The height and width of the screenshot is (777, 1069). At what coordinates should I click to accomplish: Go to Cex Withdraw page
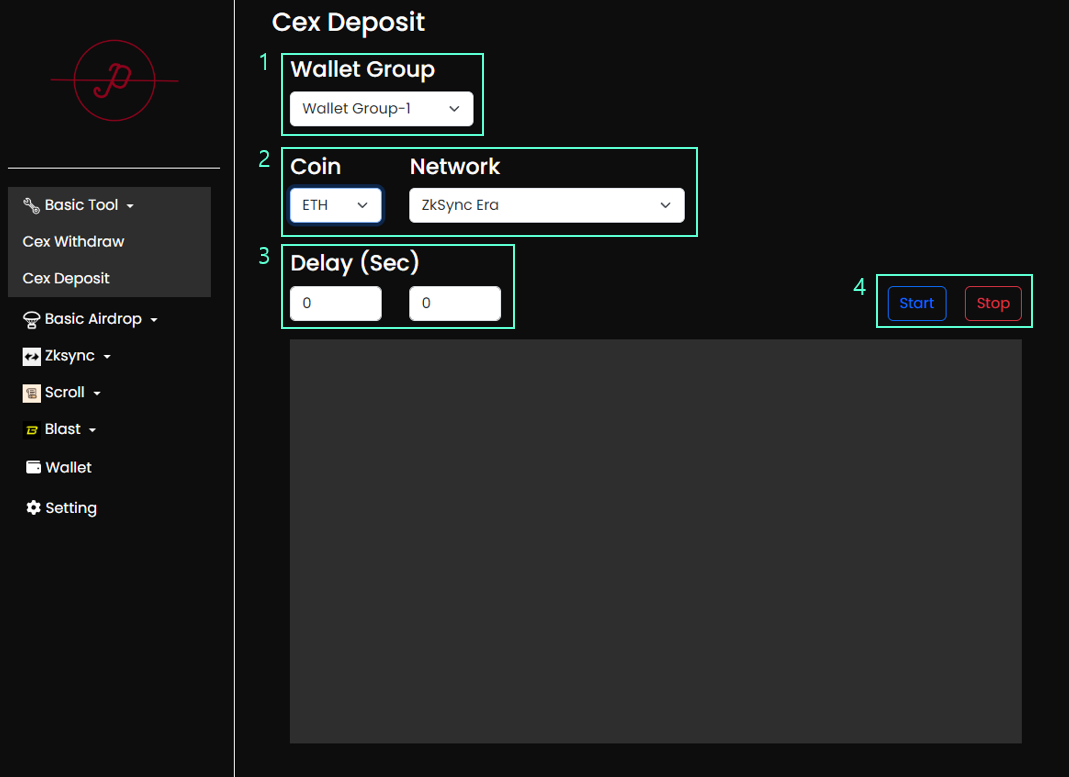73,242
